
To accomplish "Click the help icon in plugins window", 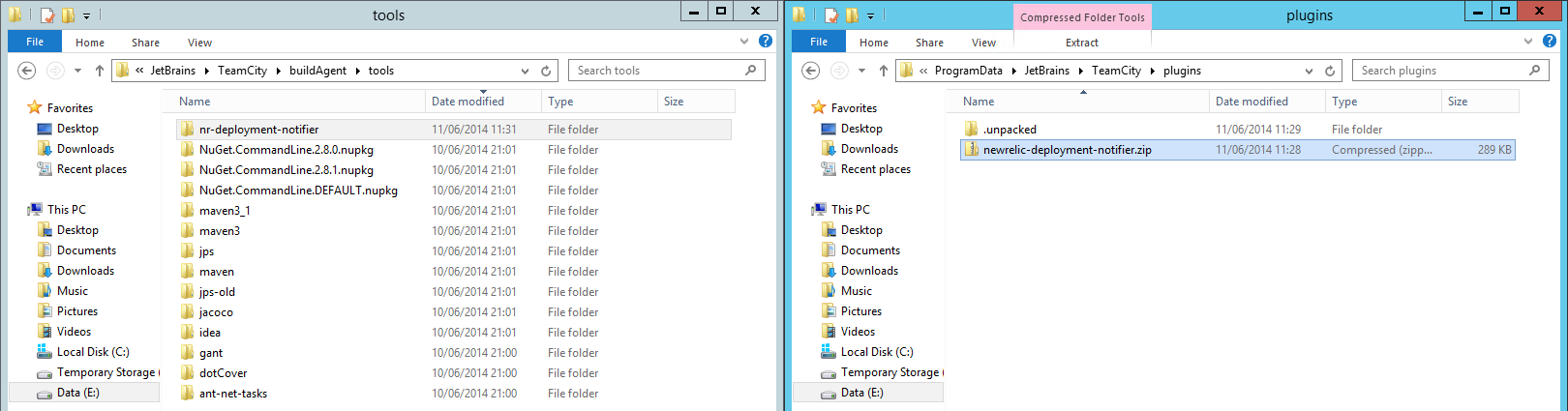I will pos(1550,41).
